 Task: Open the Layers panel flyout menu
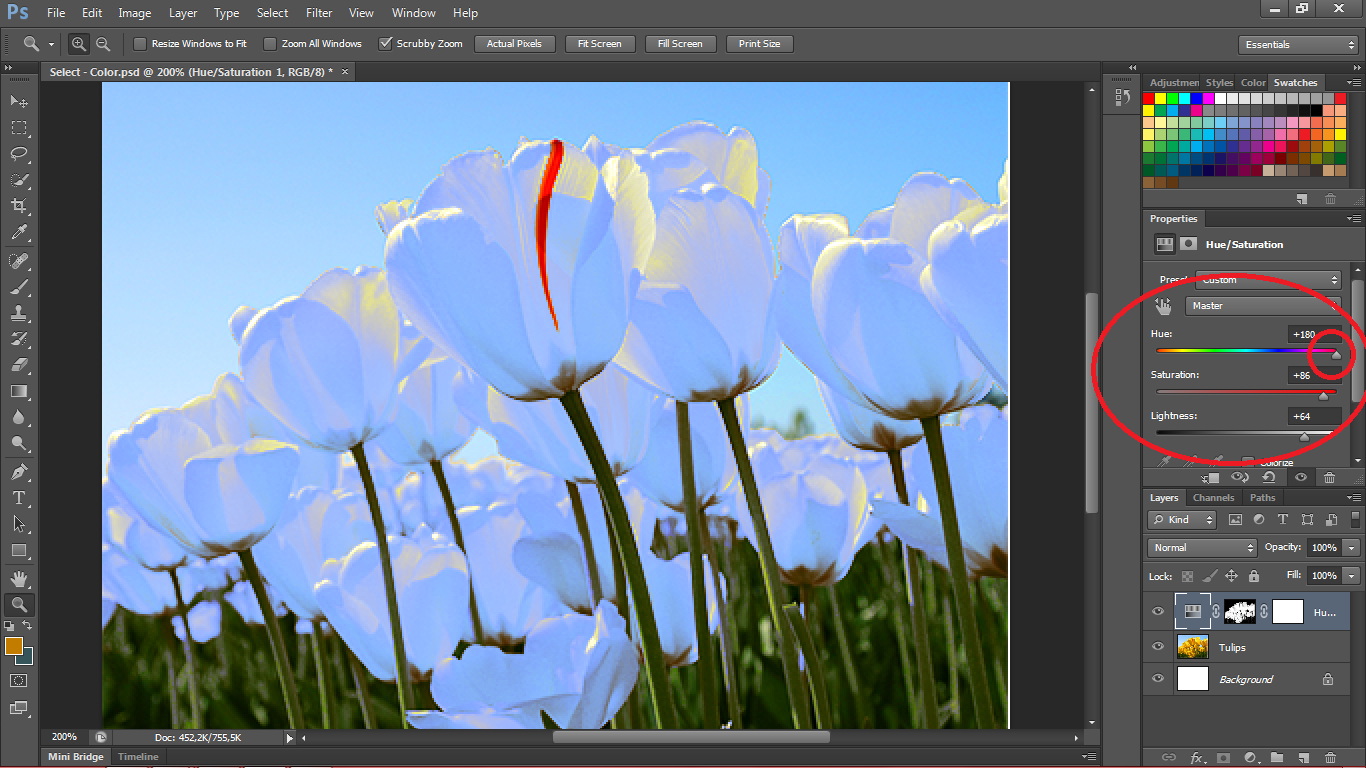1354,498
